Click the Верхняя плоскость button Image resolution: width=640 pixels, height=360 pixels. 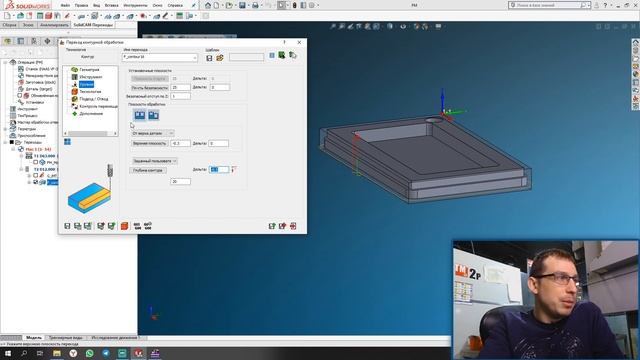coord(149,143)
